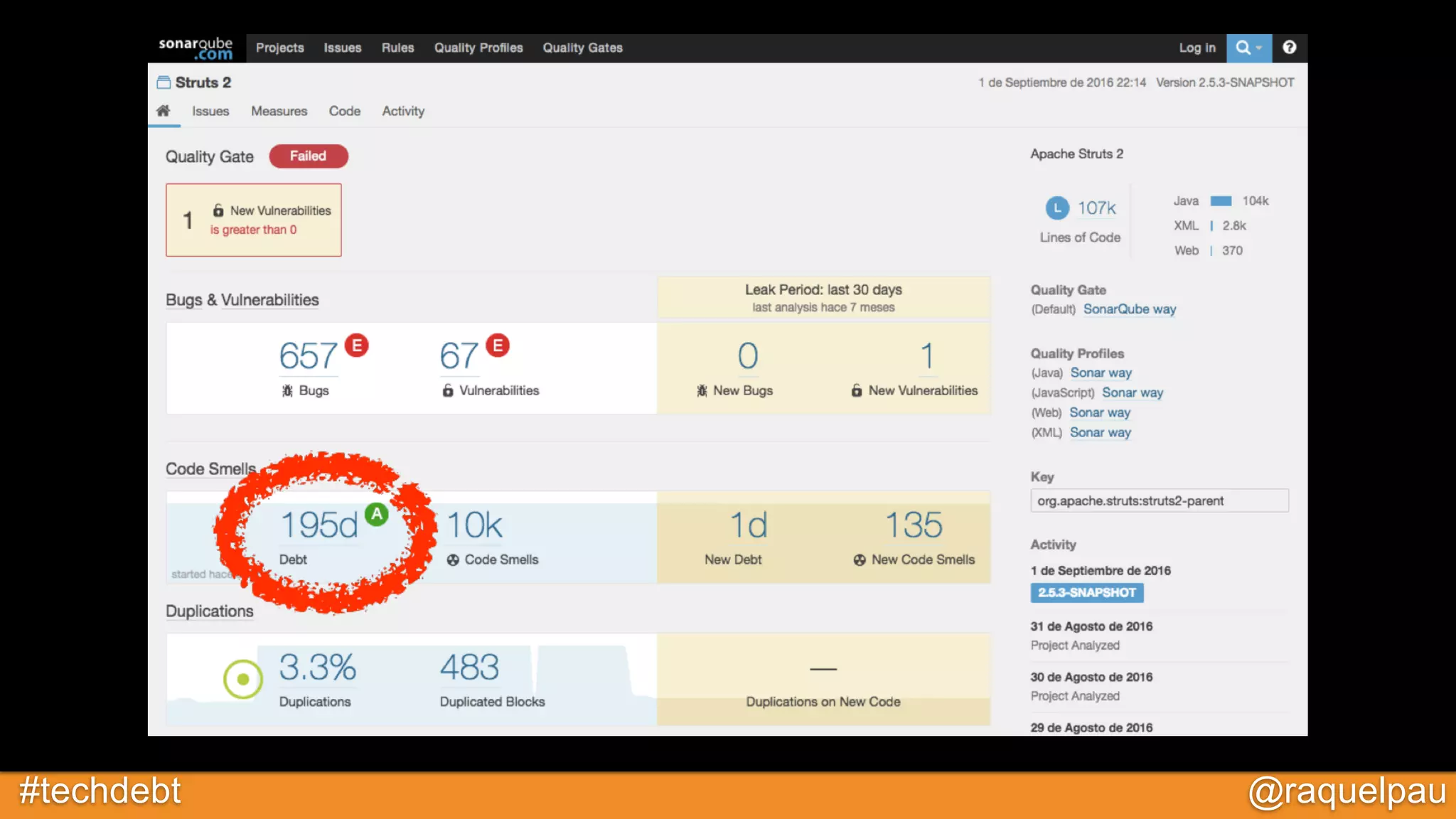Click the E rating badge next to 657 bugs
This screenshot has width=1456, height=819.
(356, 346)
